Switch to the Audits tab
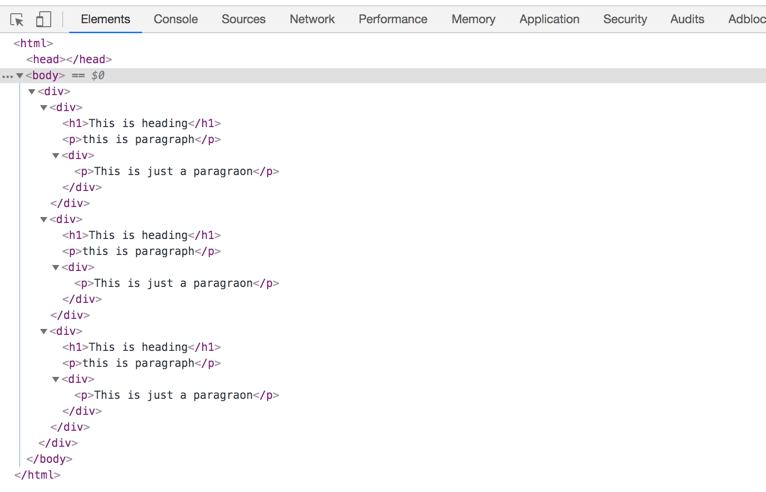The image size is (766, 492). pos(687,19)
